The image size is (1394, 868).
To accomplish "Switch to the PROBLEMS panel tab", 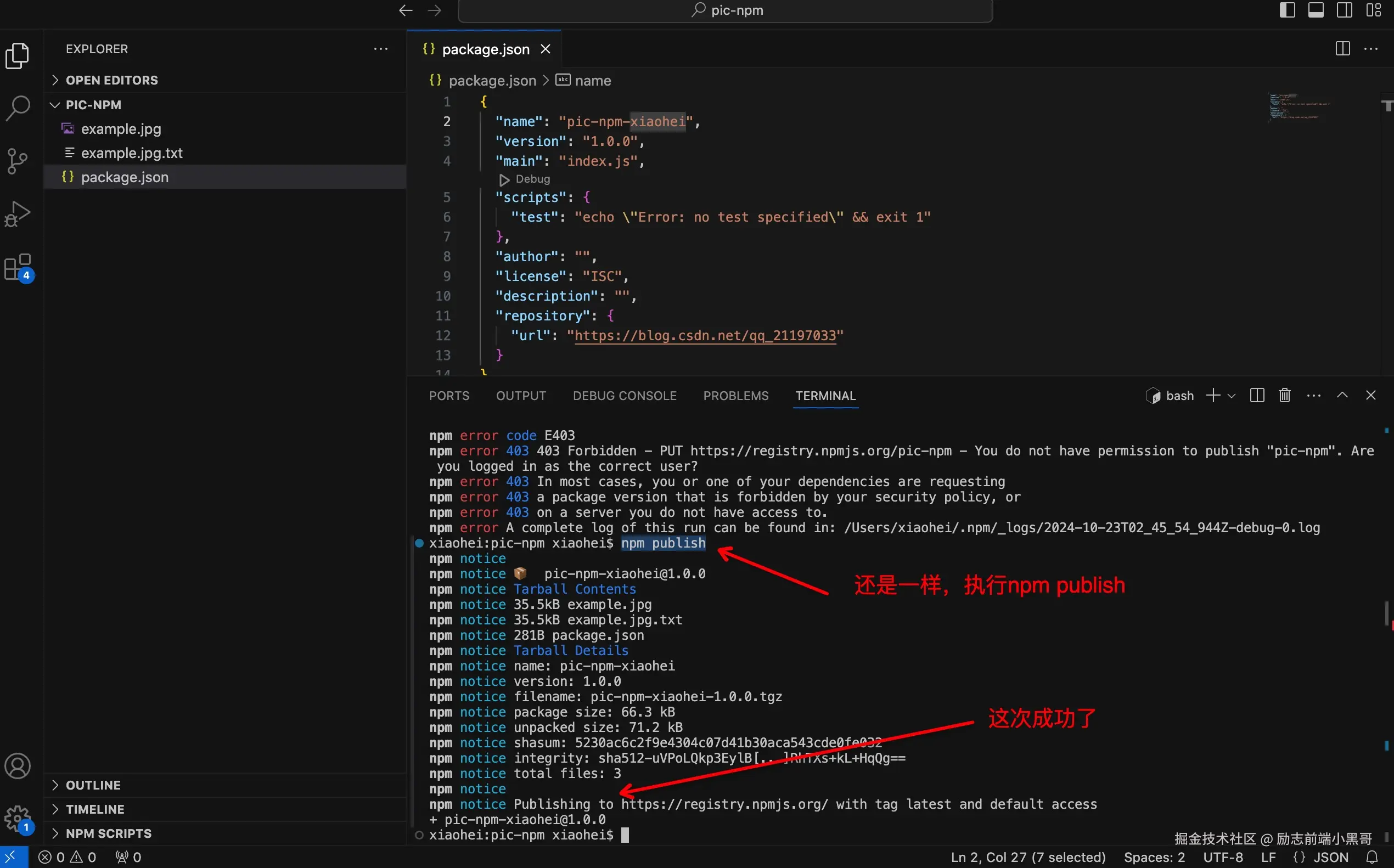I will [735, 396].
